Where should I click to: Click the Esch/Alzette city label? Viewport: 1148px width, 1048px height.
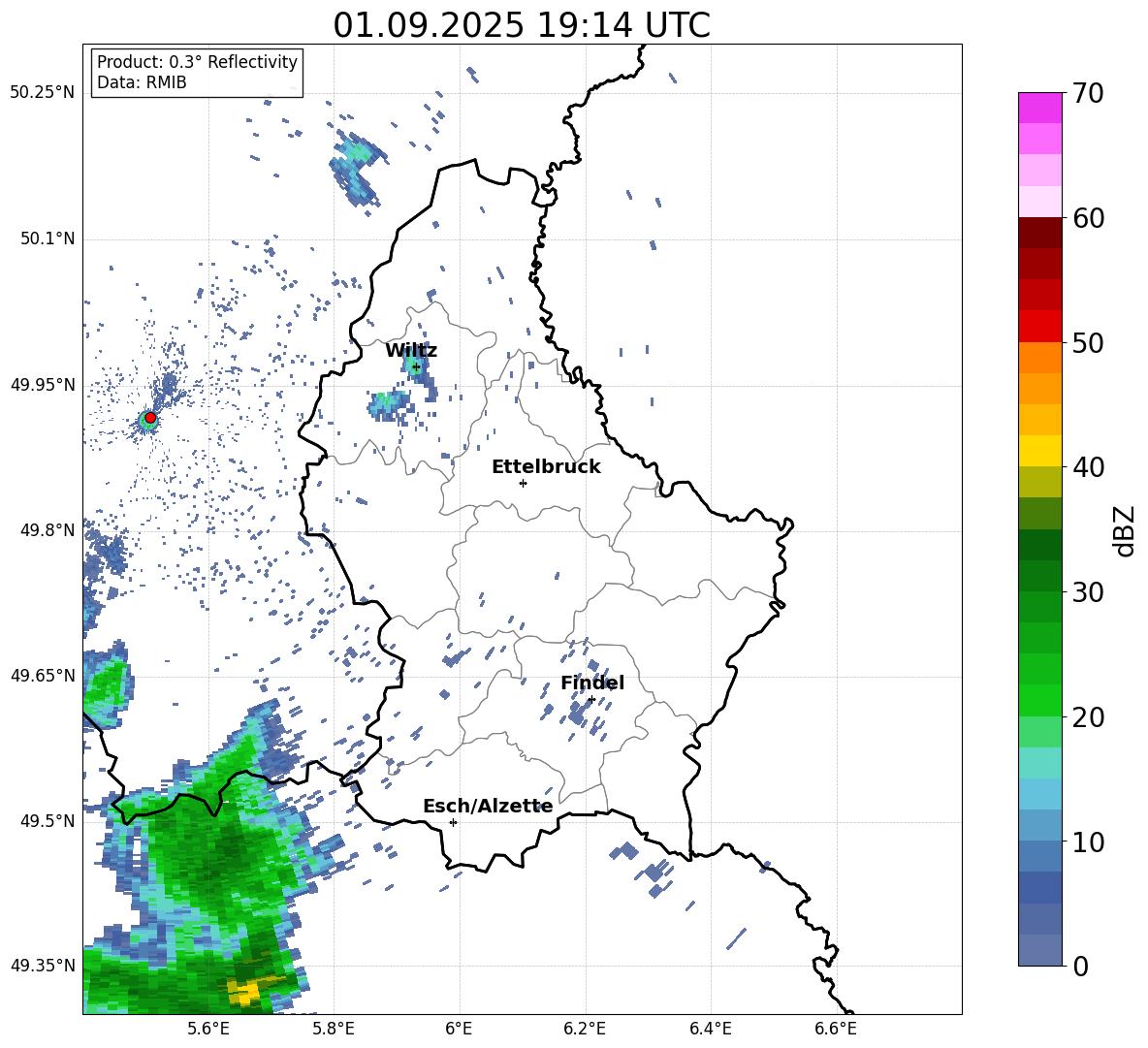coord(488,807)
